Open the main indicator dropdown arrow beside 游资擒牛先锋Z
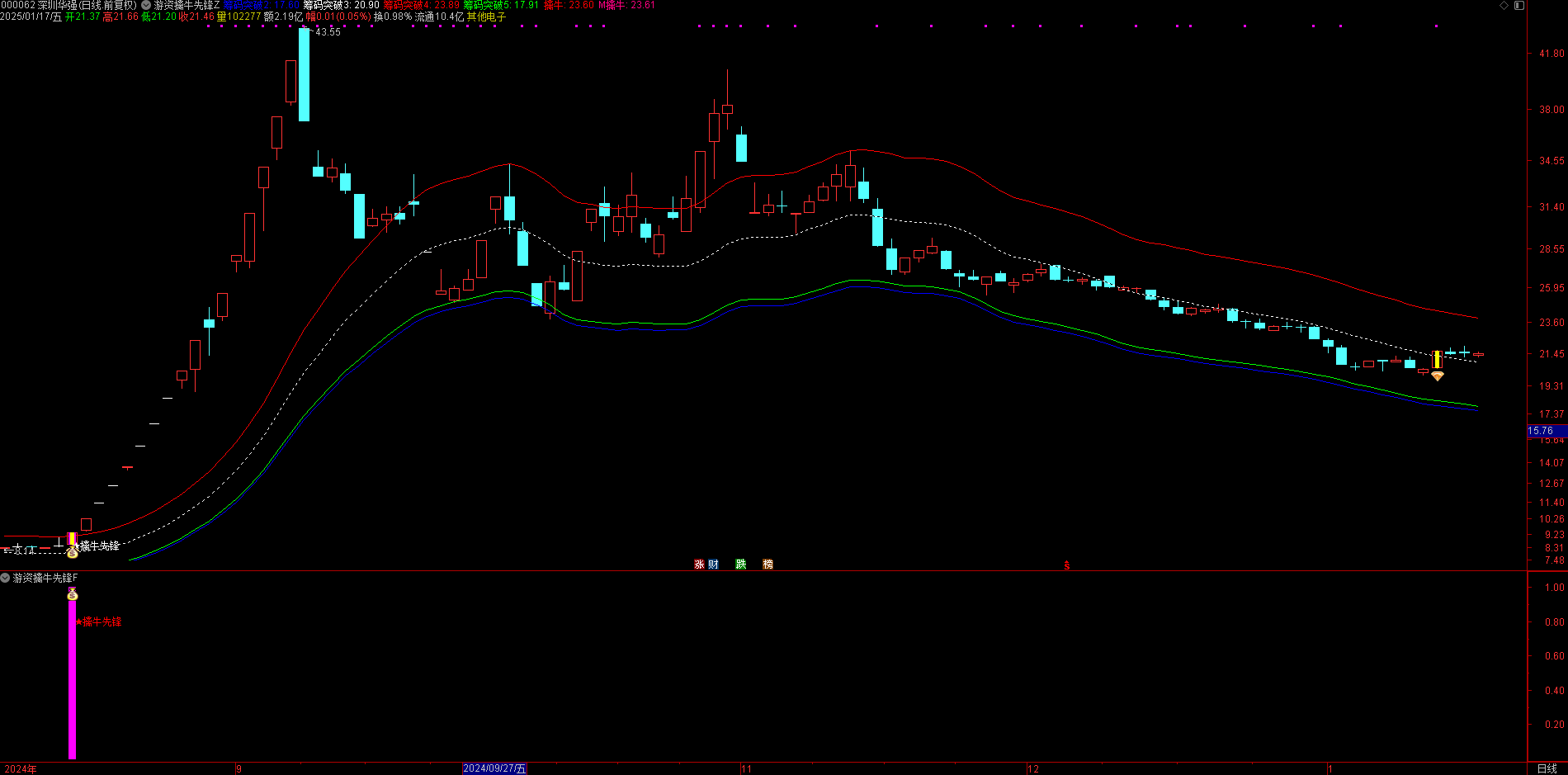Screen dimensions: 1568x775 click(146, 5)
